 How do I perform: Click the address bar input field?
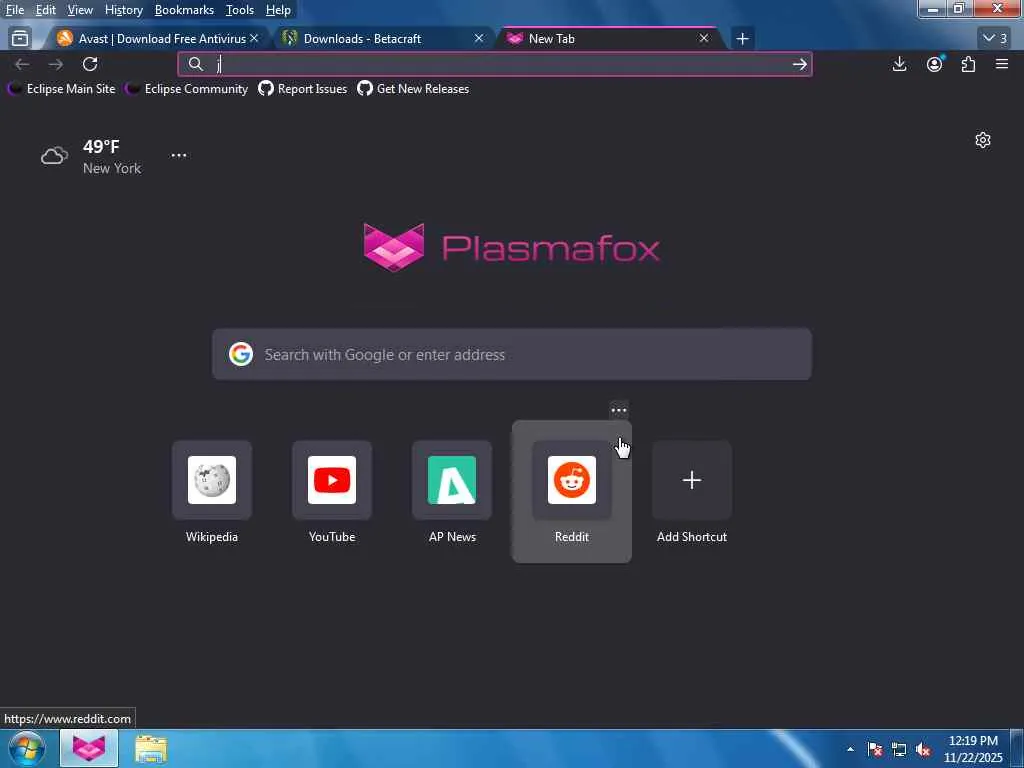496,64
